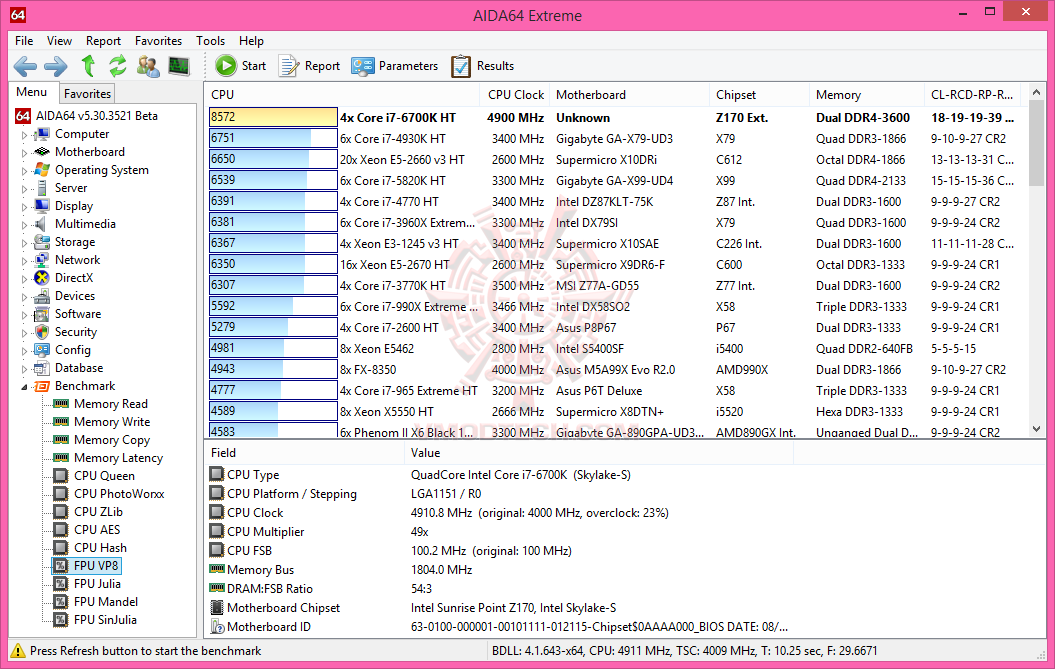The image size is (1055, 669).
Task: Open the Memory Read benchmark
Action: pyautogui.click(x=110, y=404)
